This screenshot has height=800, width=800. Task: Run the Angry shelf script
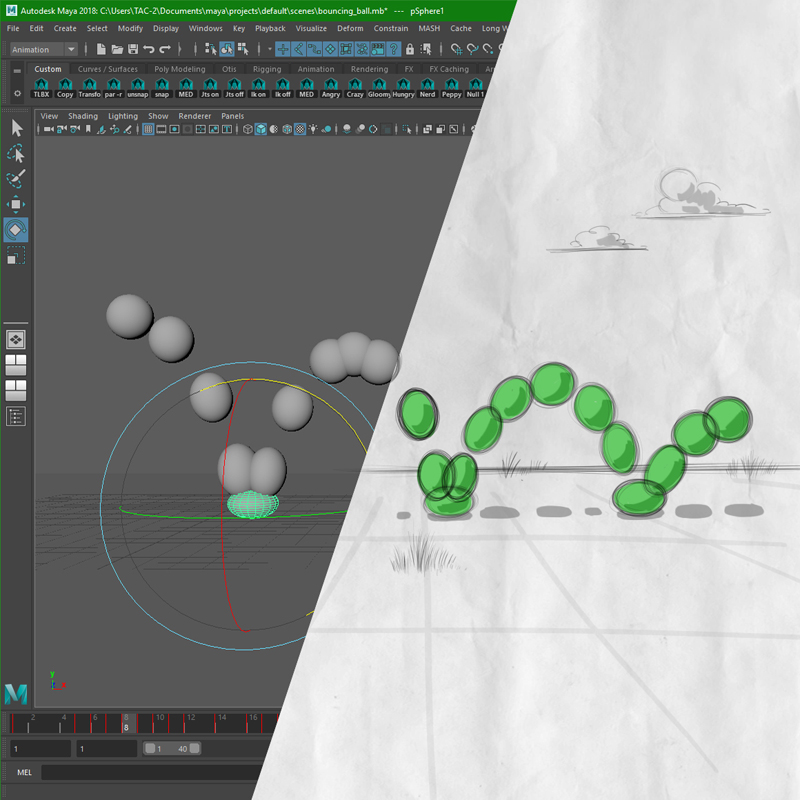tap(331, 88)
